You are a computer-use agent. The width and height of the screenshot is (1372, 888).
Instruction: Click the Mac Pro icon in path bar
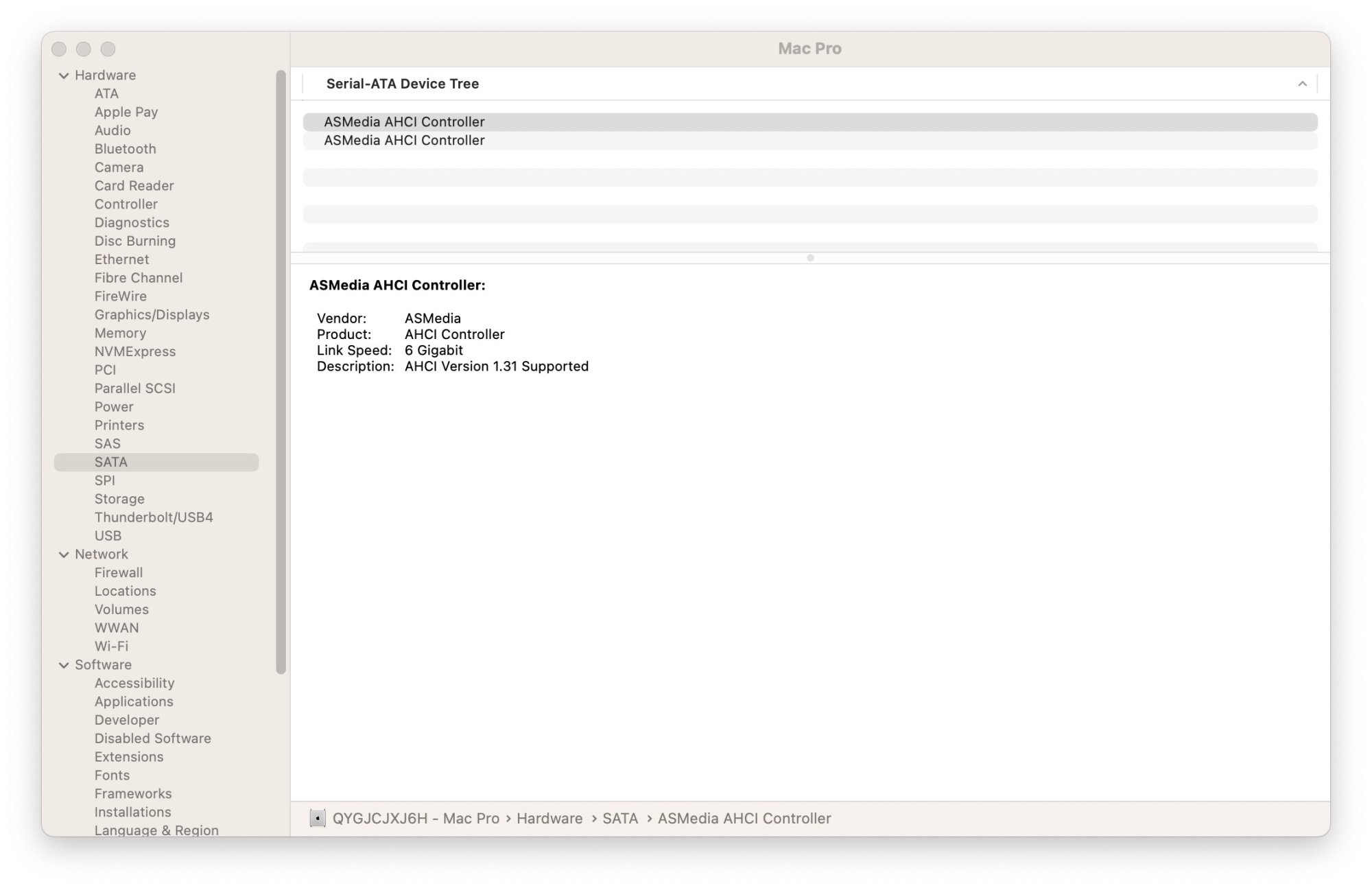point(317,818)
